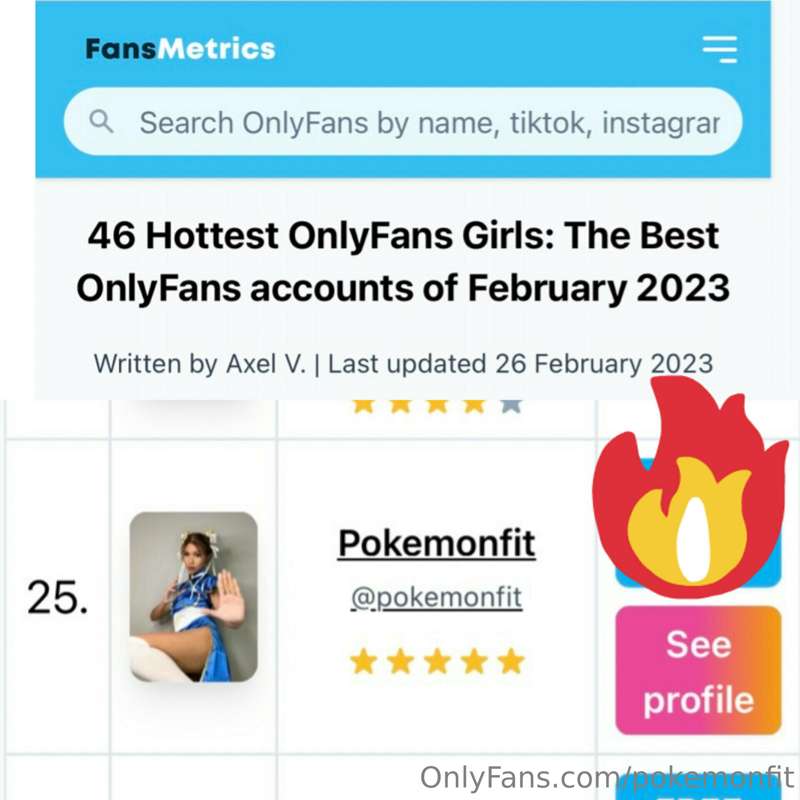Image resolution: width=800 pixels, height=800 pixels.
Task: Click the FansMetrics logo
Action: tap(180, 48)
